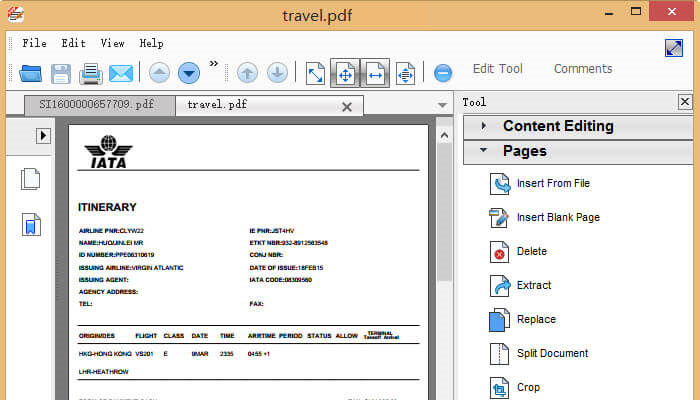Viewport: 700px width, 400px height.
Task: Switch to the SI1600000657709.pdf tab
Action: coord(96,104)
